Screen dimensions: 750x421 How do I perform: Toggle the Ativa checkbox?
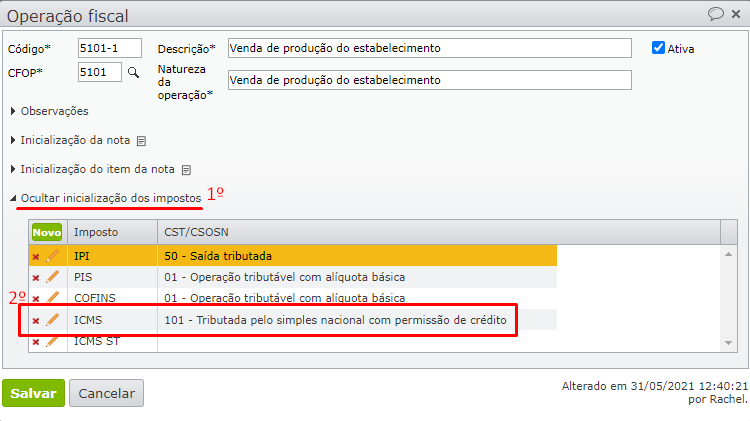658,48
